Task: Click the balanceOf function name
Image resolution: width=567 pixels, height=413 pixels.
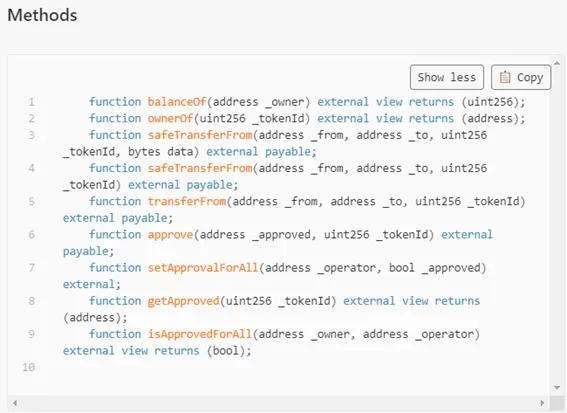Action: [177, 102]
